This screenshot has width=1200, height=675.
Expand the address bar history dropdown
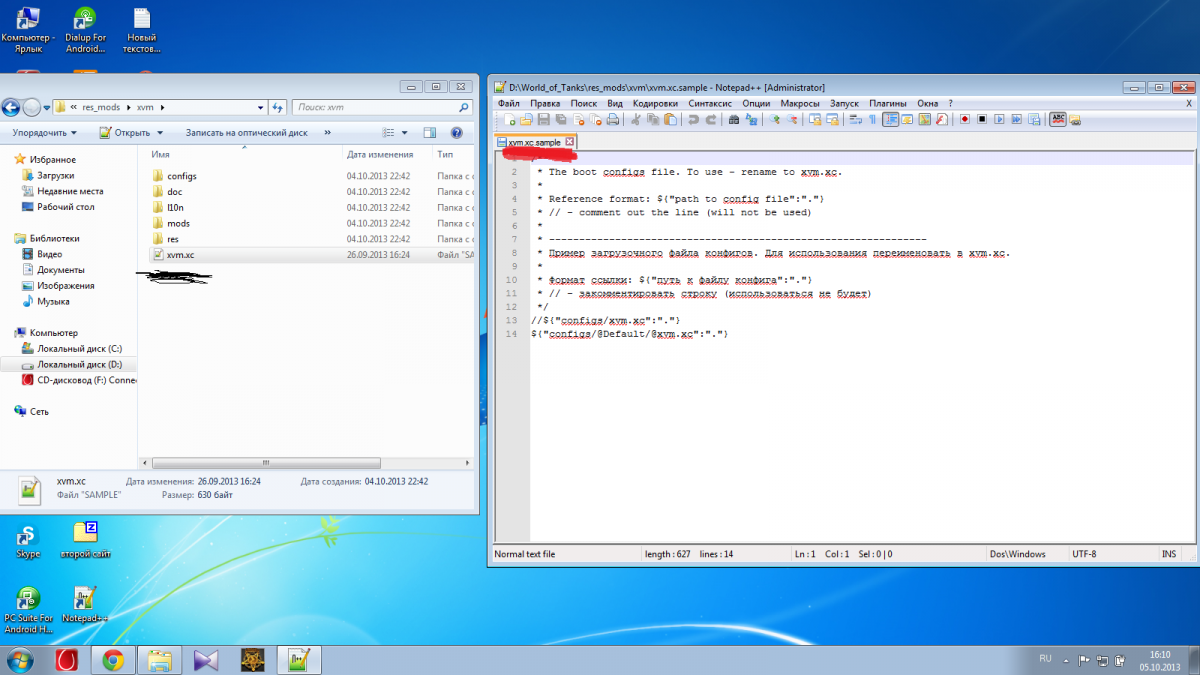261,107
